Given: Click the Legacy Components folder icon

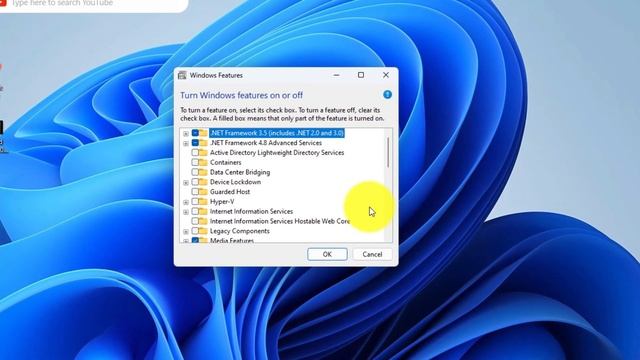Looking at the screenshot, I should point(203,231).
